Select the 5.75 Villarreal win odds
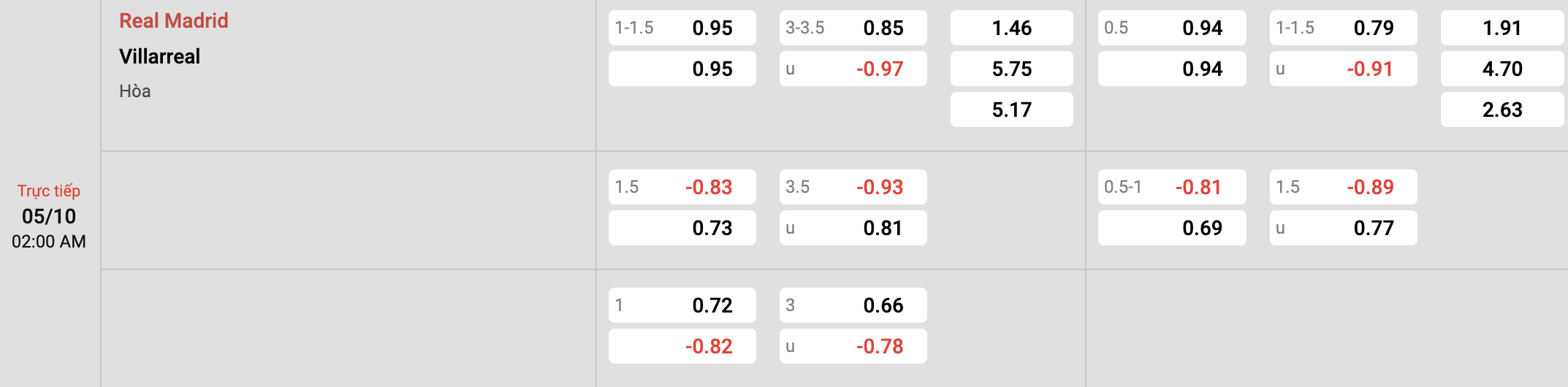 (1011, 69)
